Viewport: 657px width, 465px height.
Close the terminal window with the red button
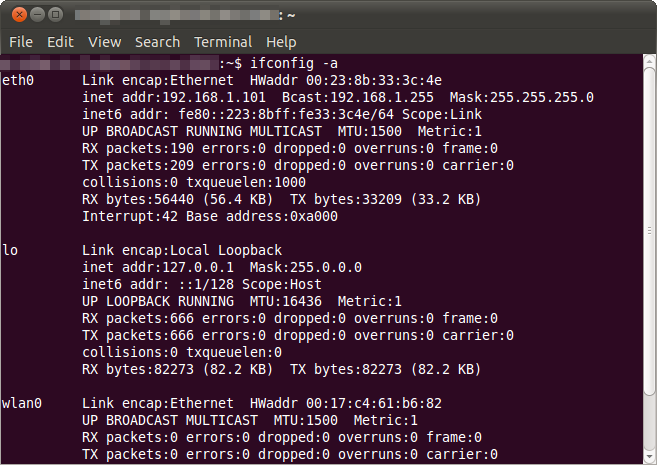click(x=19, y=15)
